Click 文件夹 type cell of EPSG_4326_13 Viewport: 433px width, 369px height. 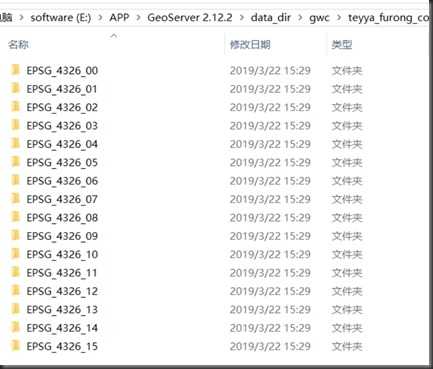tap(347, 310)
